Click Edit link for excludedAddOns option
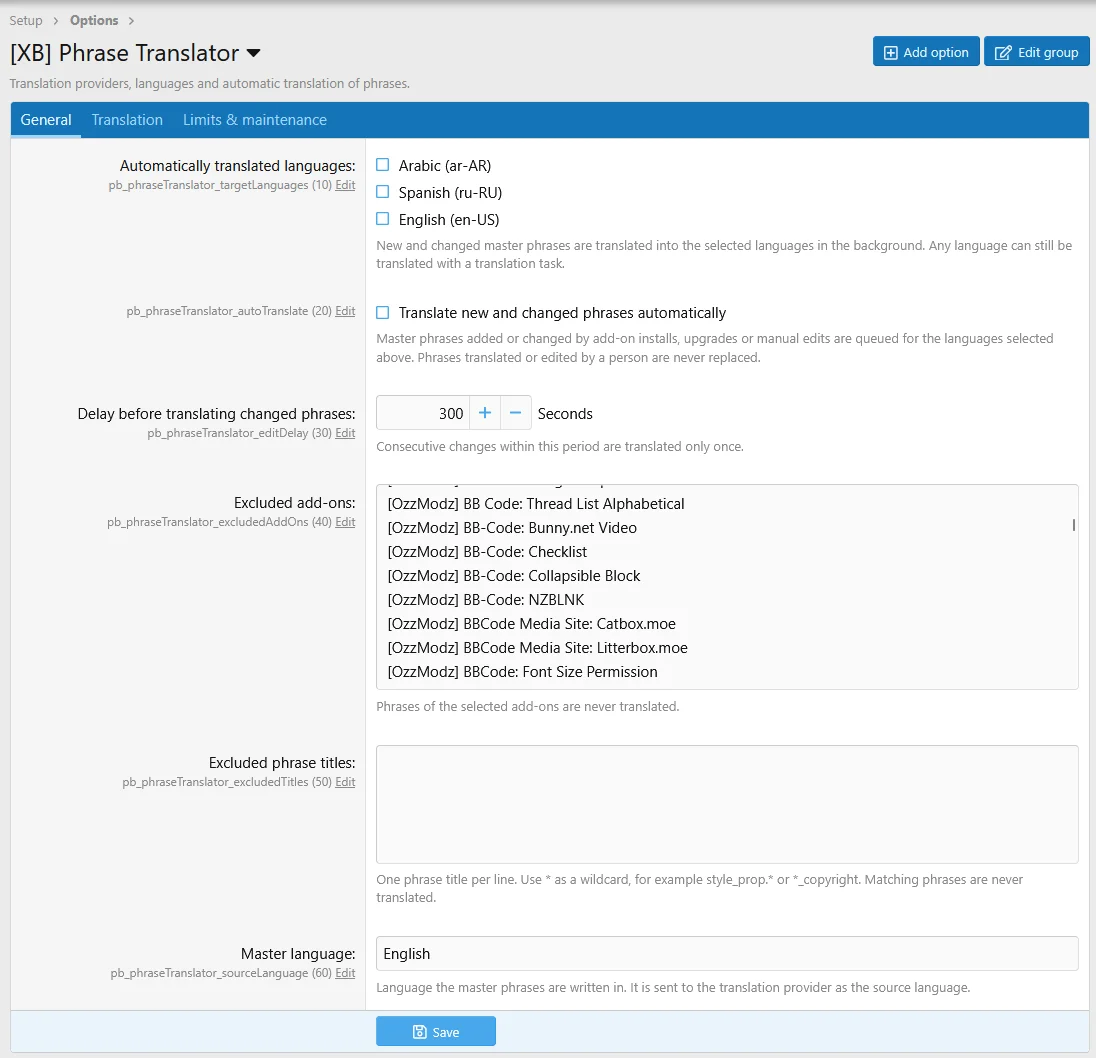Image resolution: width=1096 pixels, height=1058 pixels. pos(345,522)
